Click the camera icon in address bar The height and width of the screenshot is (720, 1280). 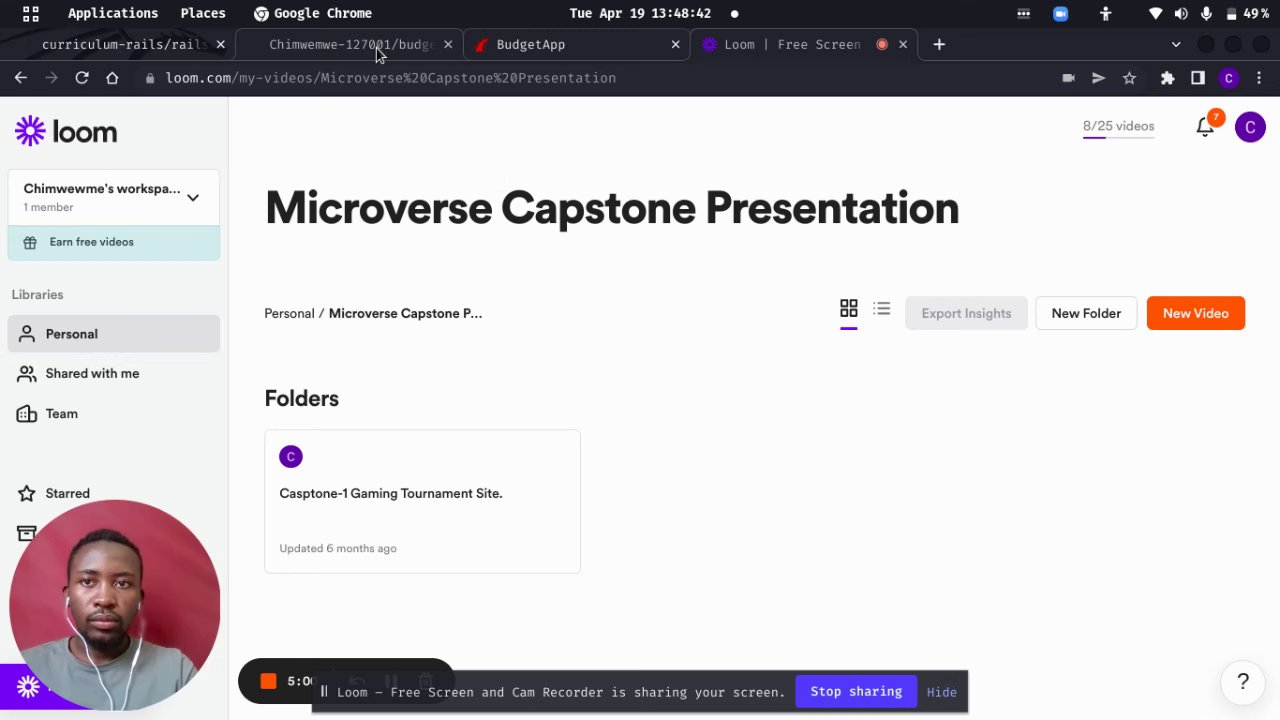click(1068, 78)
